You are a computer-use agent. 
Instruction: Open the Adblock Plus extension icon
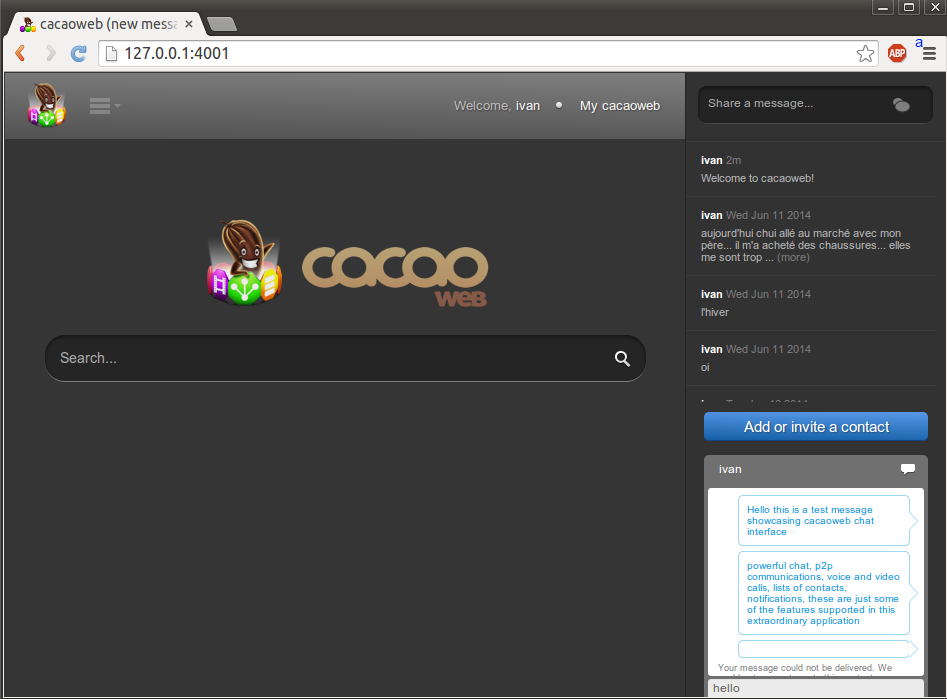(x=897, y=53)
